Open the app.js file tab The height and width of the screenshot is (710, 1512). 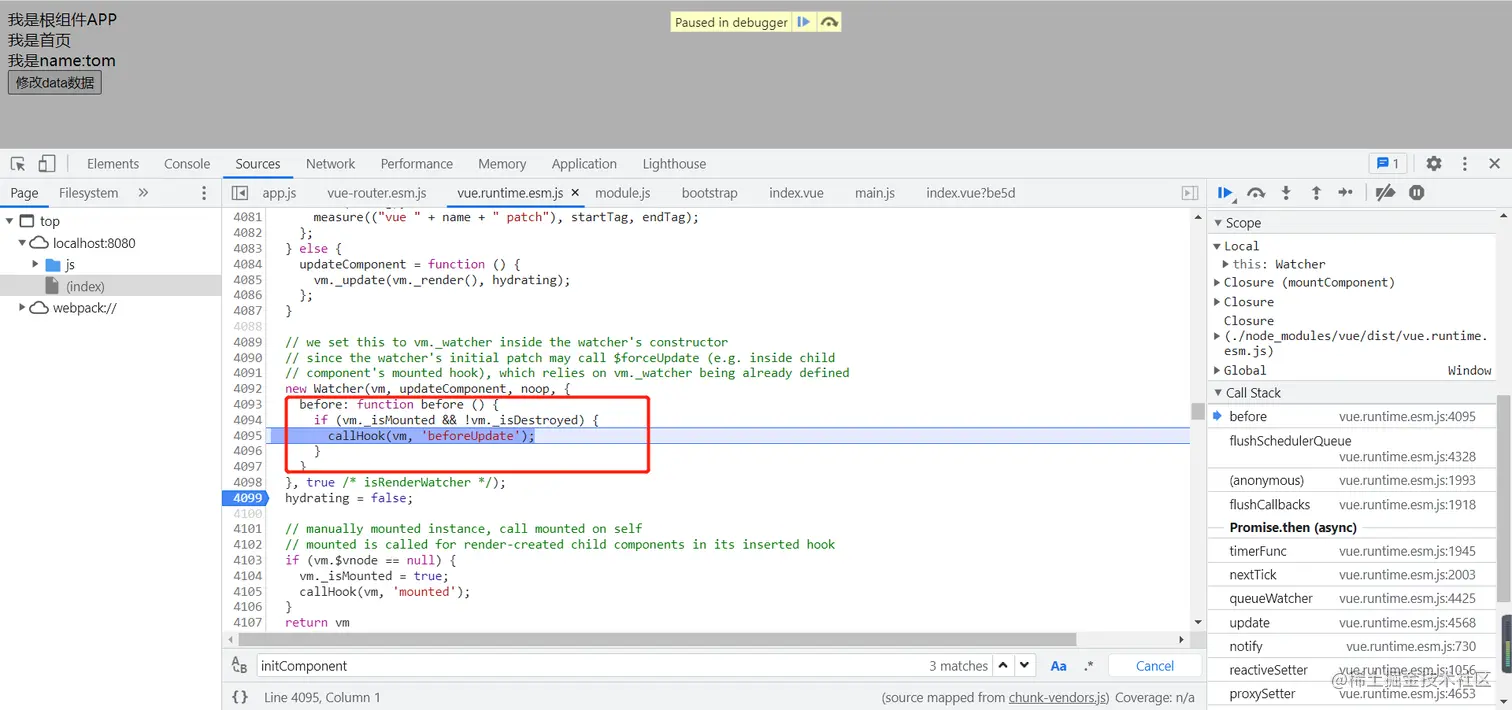tap(279, 193)
